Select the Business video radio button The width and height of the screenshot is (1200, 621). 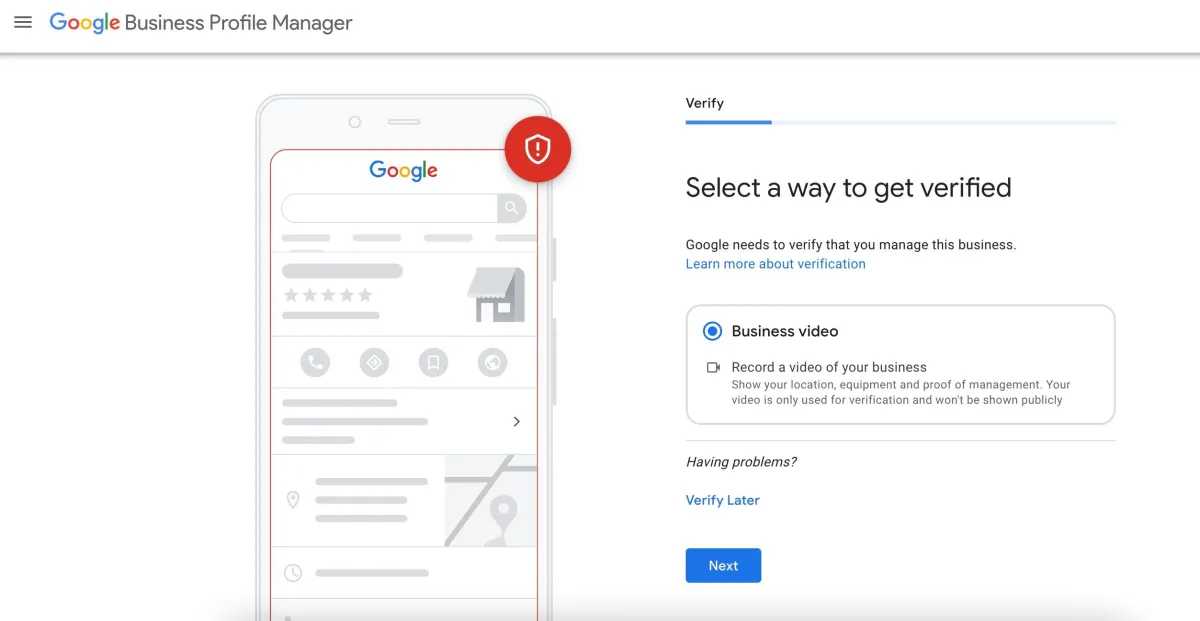pos(712,331)
